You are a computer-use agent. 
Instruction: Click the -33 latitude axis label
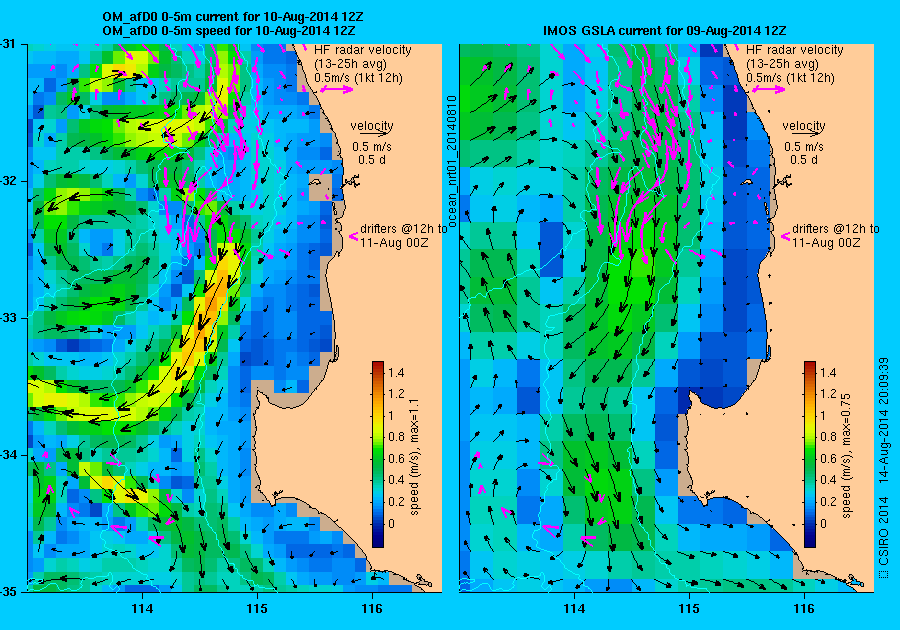[7, 318]
